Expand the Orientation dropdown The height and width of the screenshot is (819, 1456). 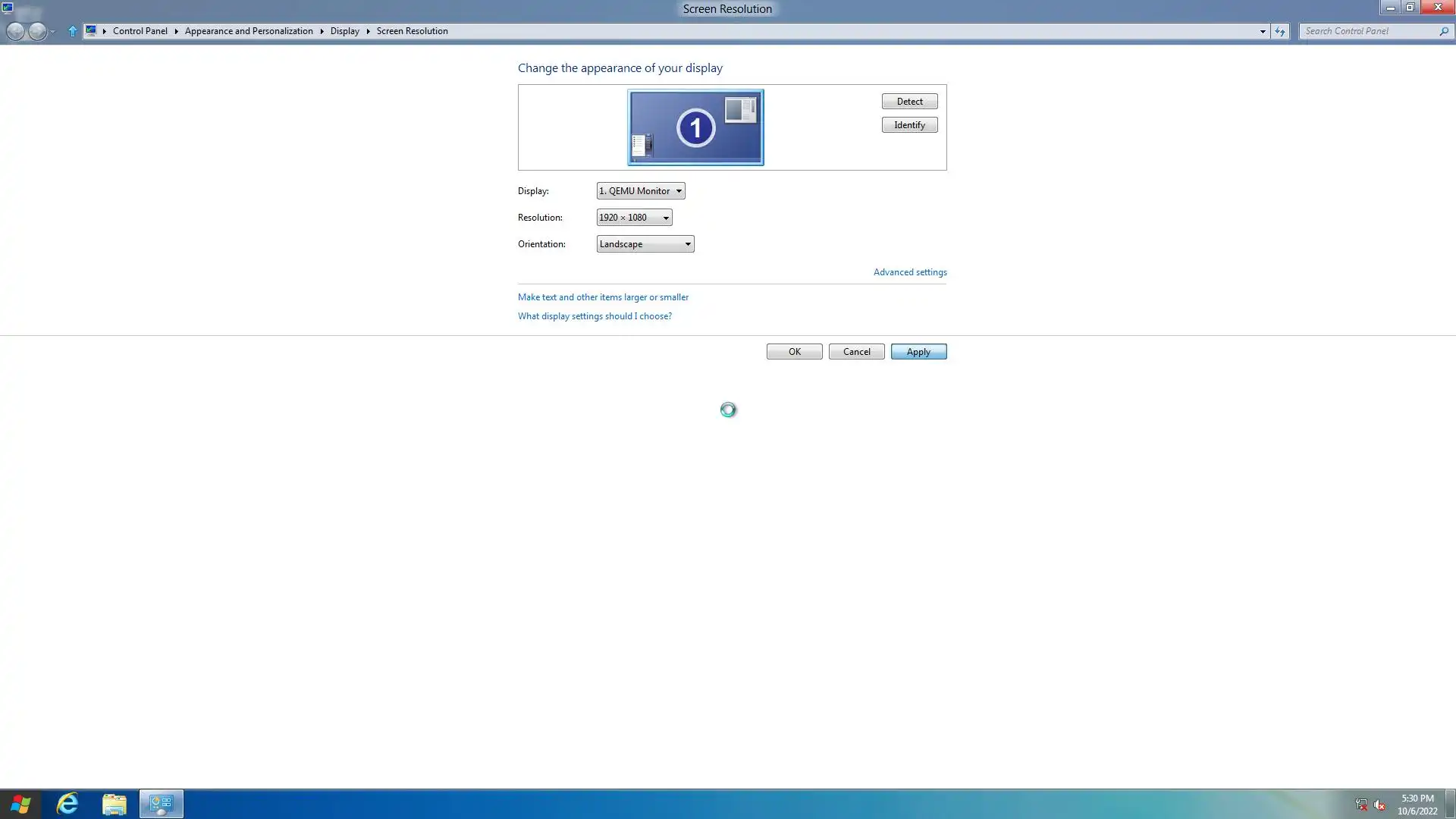tap(645, 244)
